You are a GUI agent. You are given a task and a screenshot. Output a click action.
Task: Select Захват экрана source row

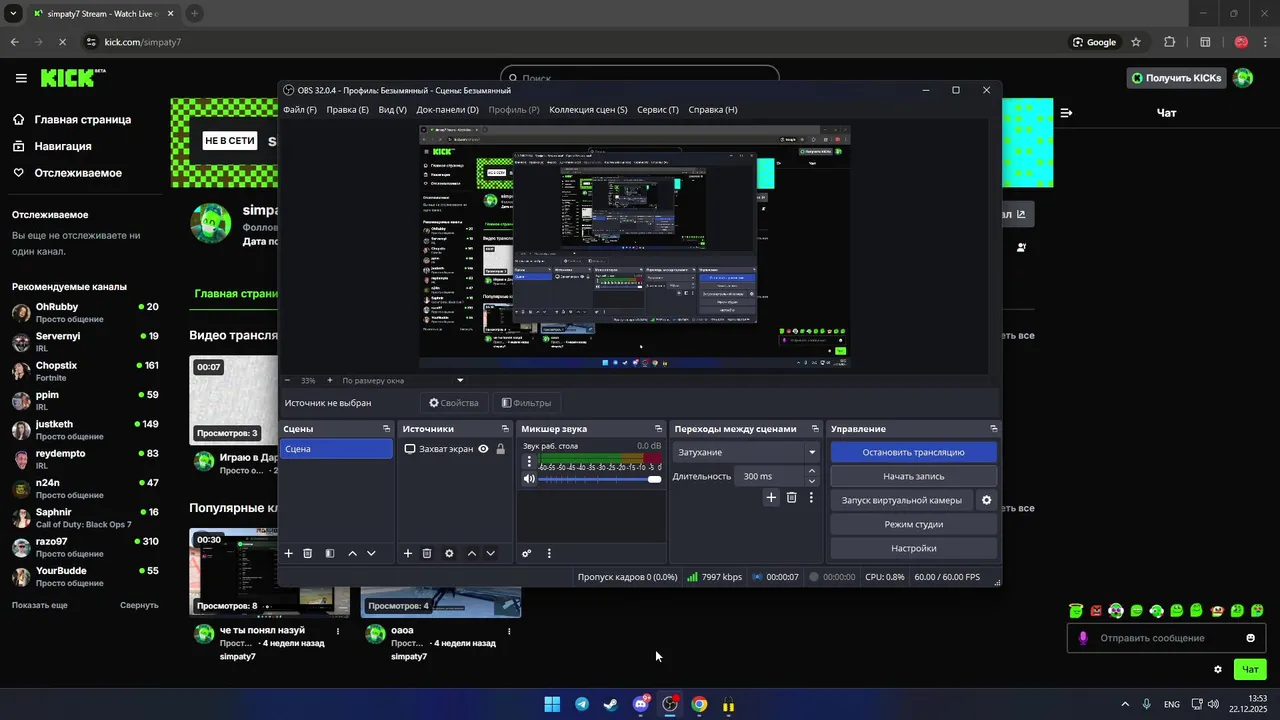(x=454, y=449)
